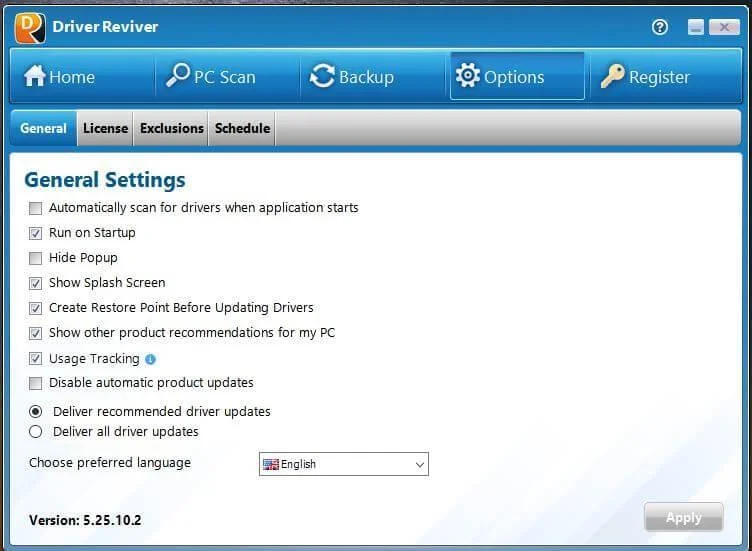Select Deliver all driver updates
The height and width of the screenshot is (551, 752).
[35, 432]
